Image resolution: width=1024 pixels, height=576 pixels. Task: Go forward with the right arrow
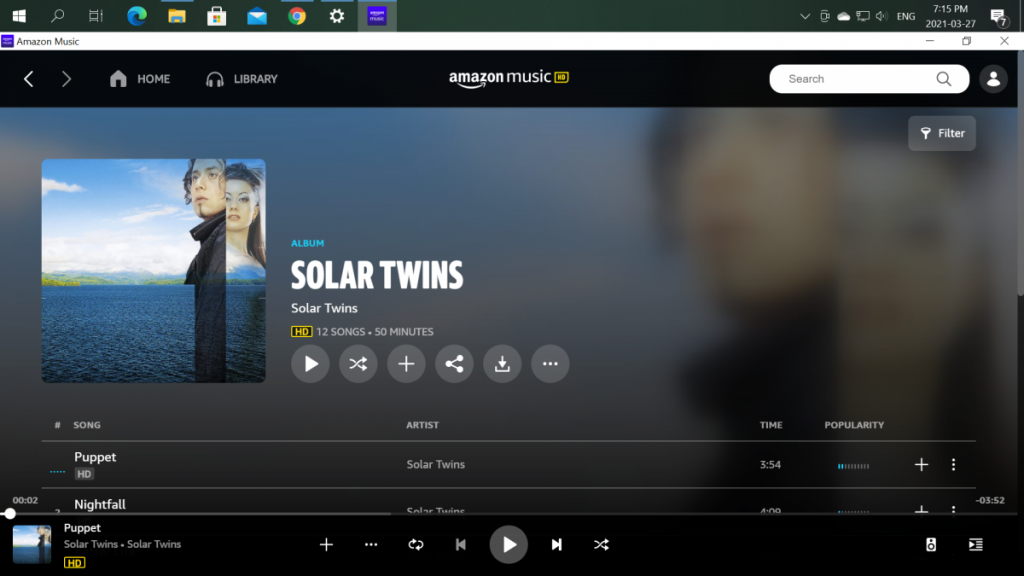point(66,79)
